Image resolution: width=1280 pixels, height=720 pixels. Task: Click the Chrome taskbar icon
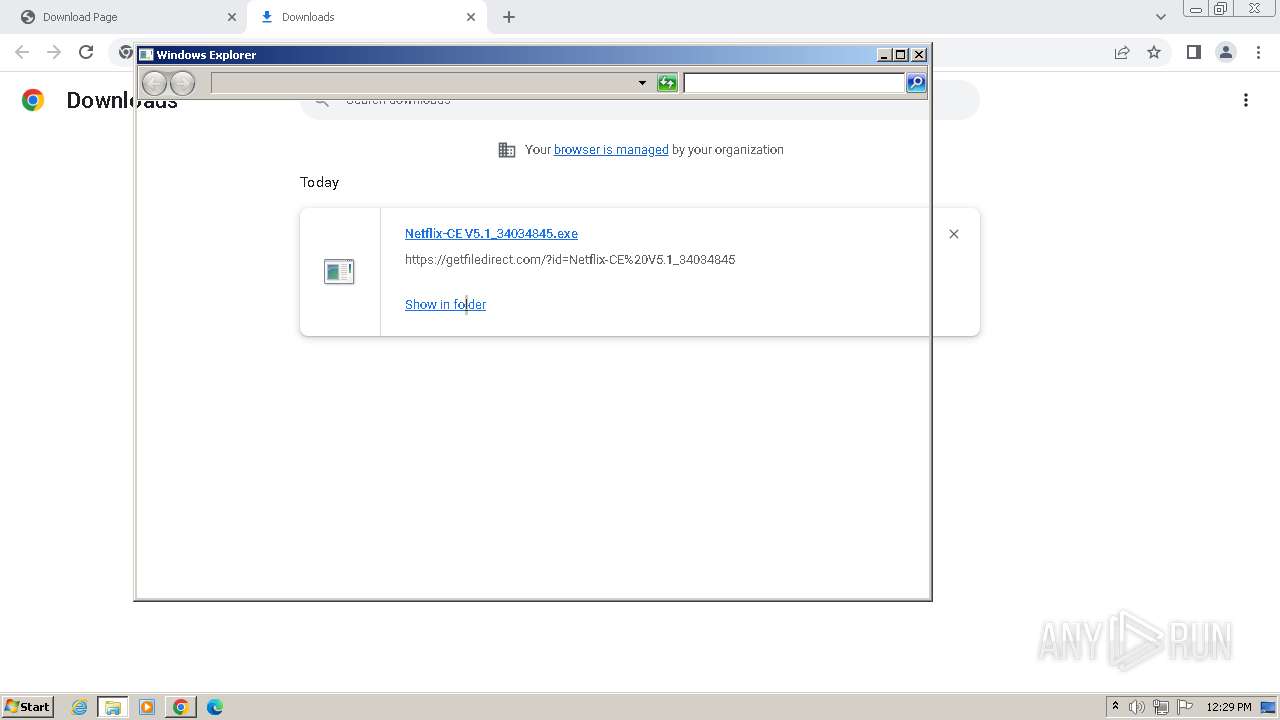tap(181, 707)
